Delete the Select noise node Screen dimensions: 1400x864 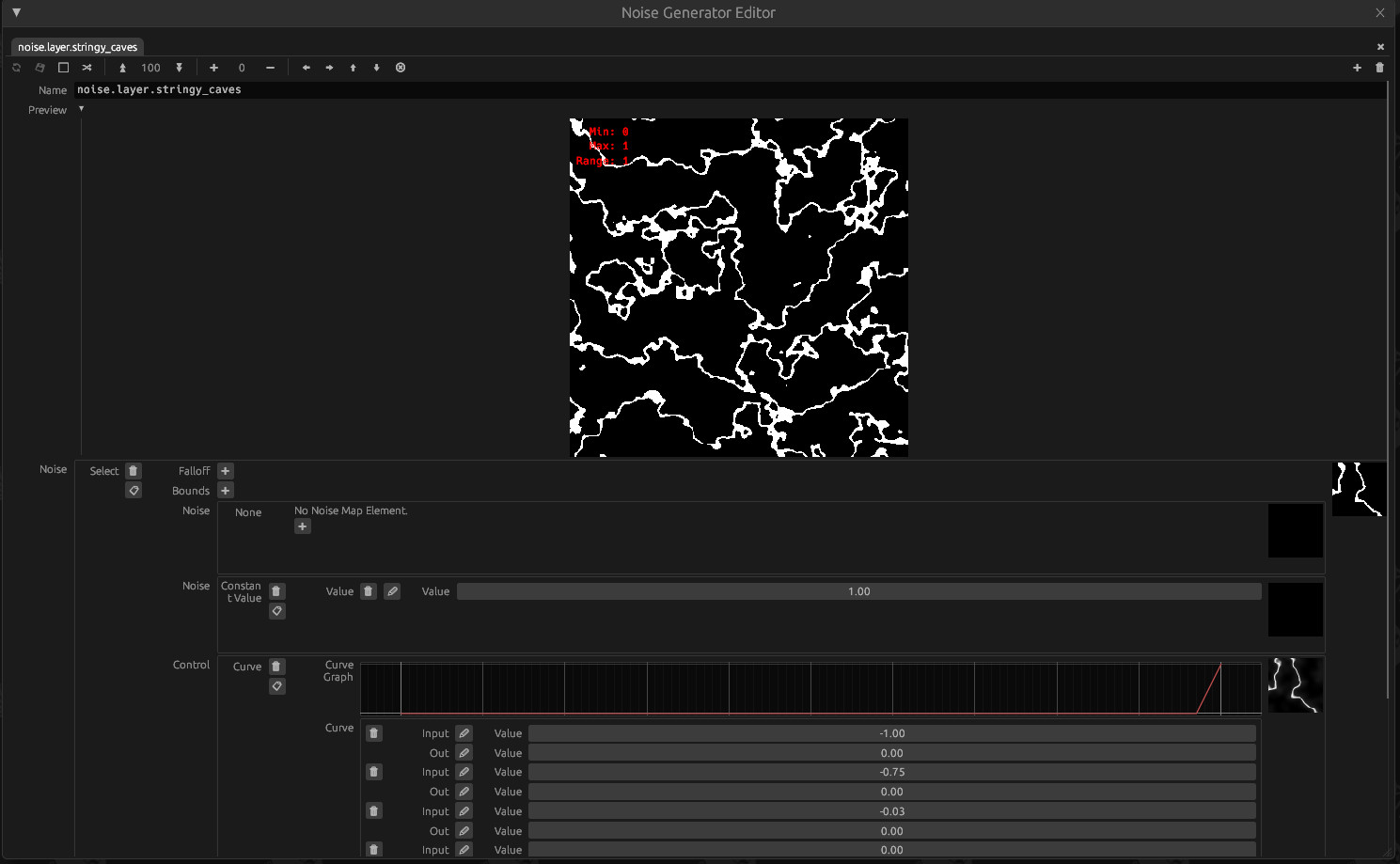click(x=134, y=471)
